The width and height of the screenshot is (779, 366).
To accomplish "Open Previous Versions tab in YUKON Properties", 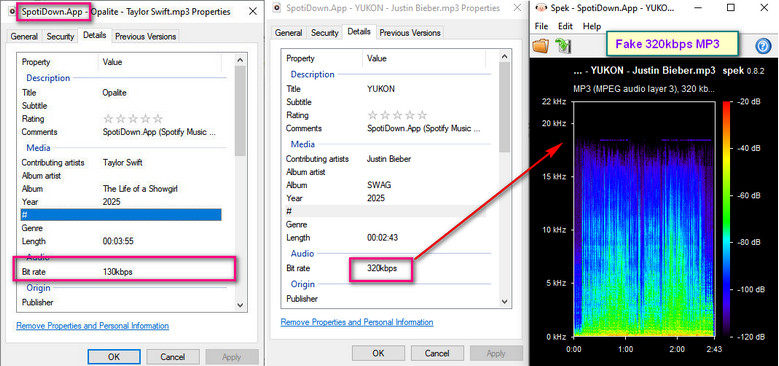I will click(410, 33).
